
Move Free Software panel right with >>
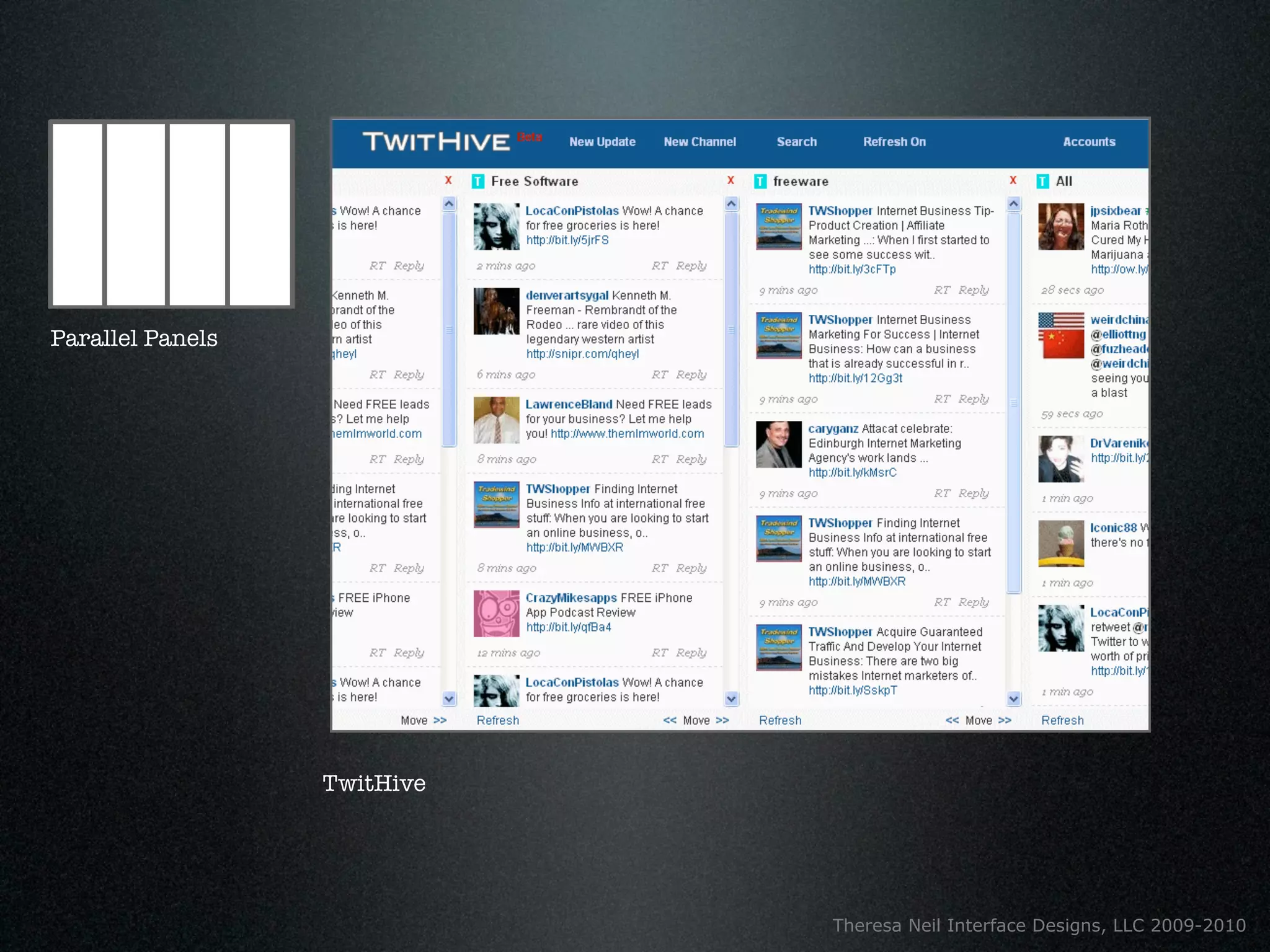coord(722,720)
